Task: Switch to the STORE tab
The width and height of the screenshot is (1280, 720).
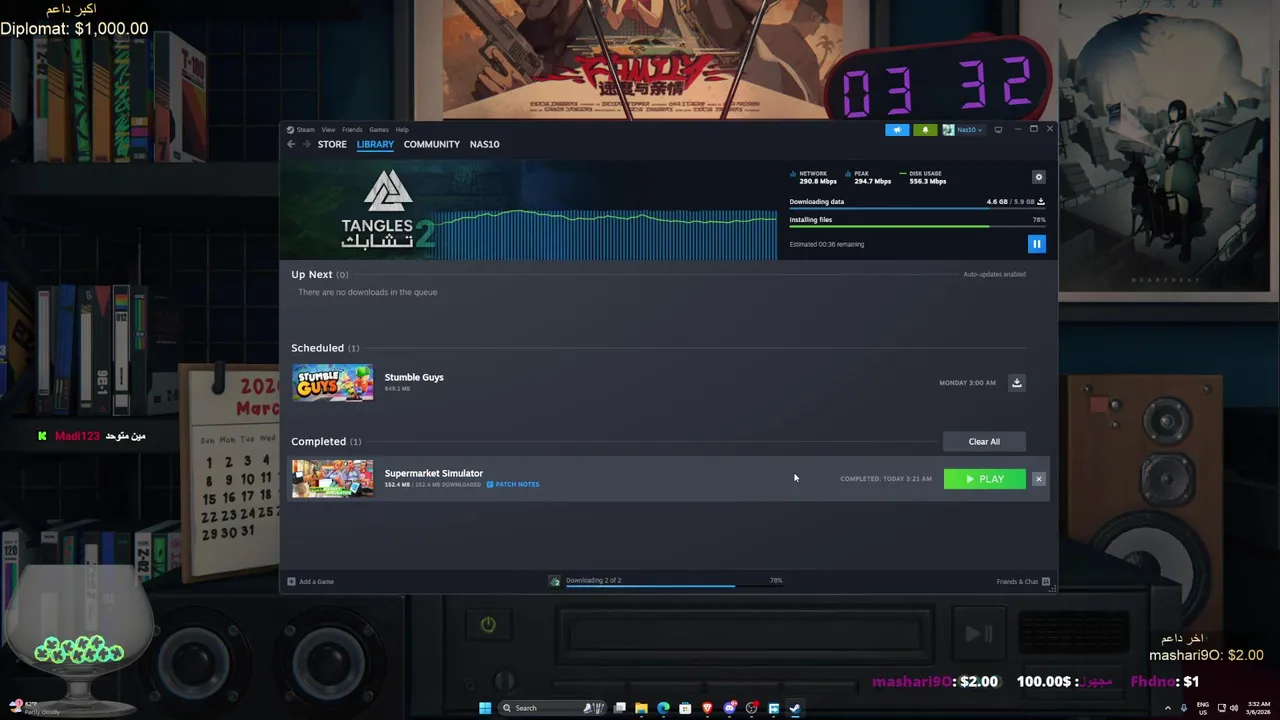Action: pos(332,144)
